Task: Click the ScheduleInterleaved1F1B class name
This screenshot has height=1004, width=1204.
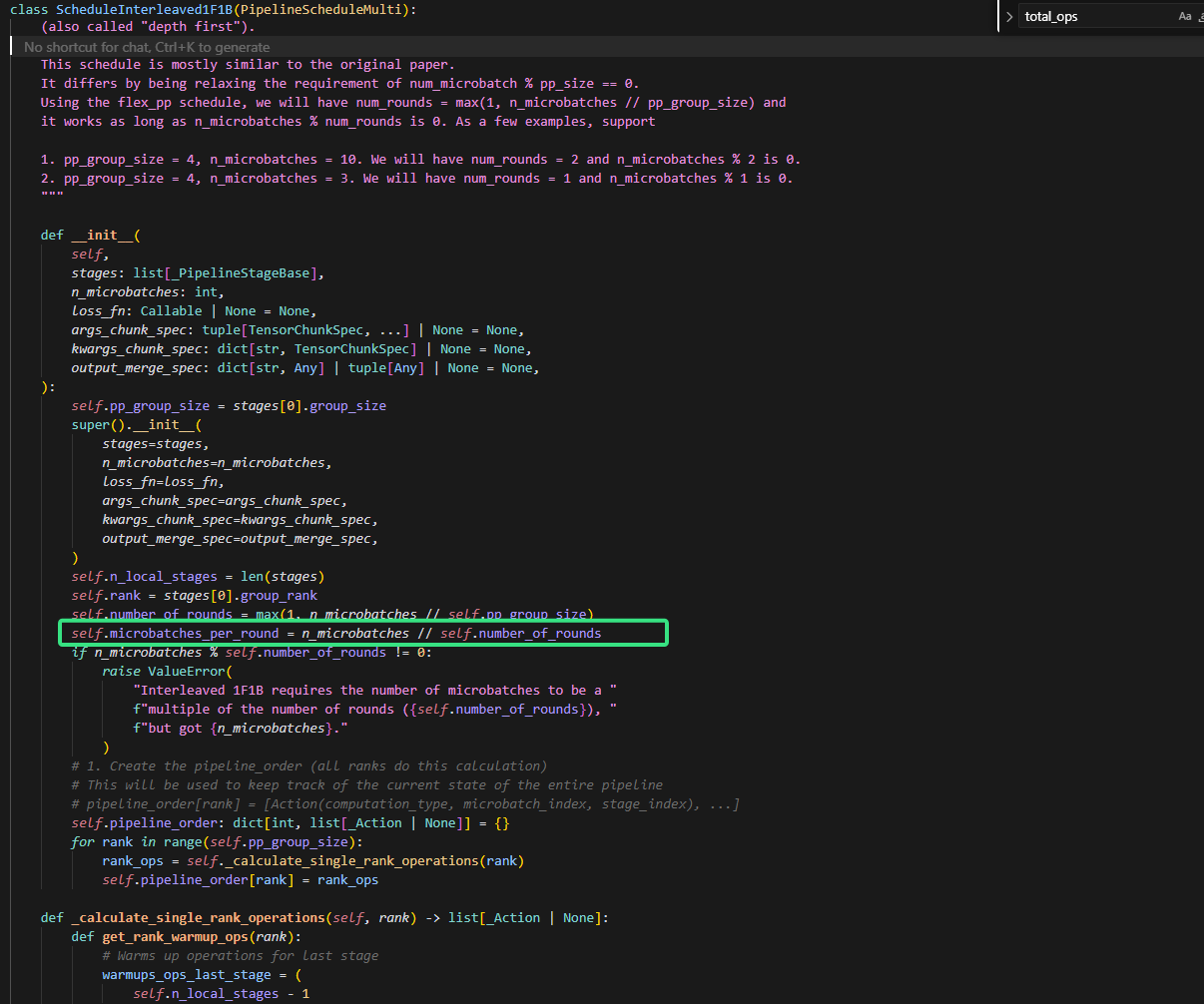Action: (143, 9)
